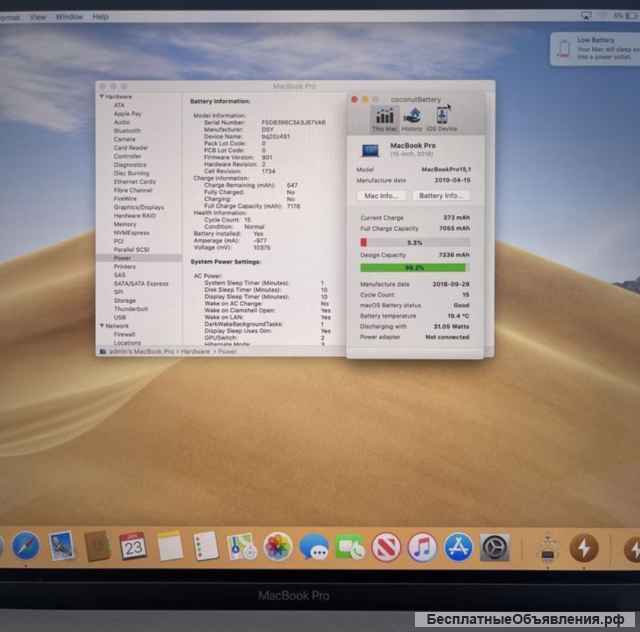Select Apple Pay in sidebar
640x632 pixels.
(x=128, y=114)
